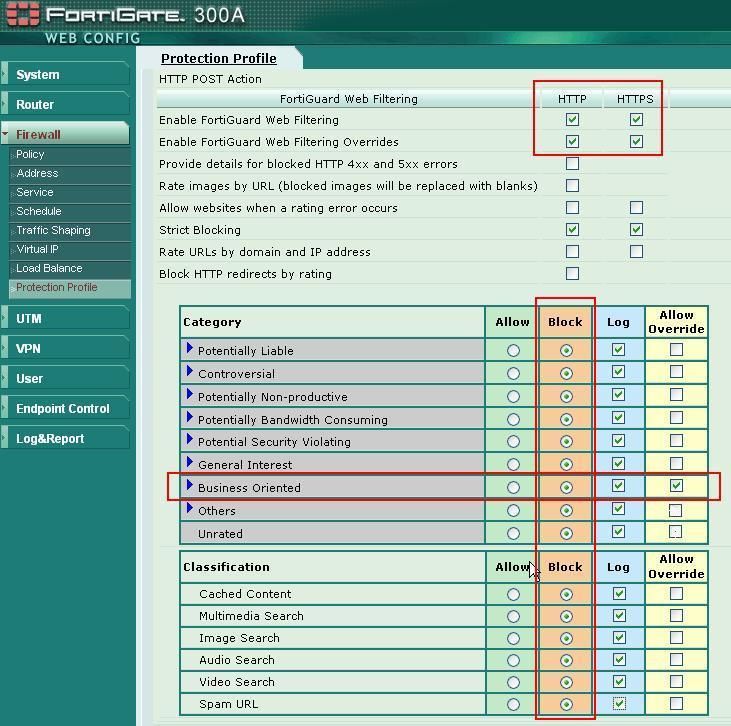
Task: Open the Load Balance submenu item
Action: tap(70, 269)
